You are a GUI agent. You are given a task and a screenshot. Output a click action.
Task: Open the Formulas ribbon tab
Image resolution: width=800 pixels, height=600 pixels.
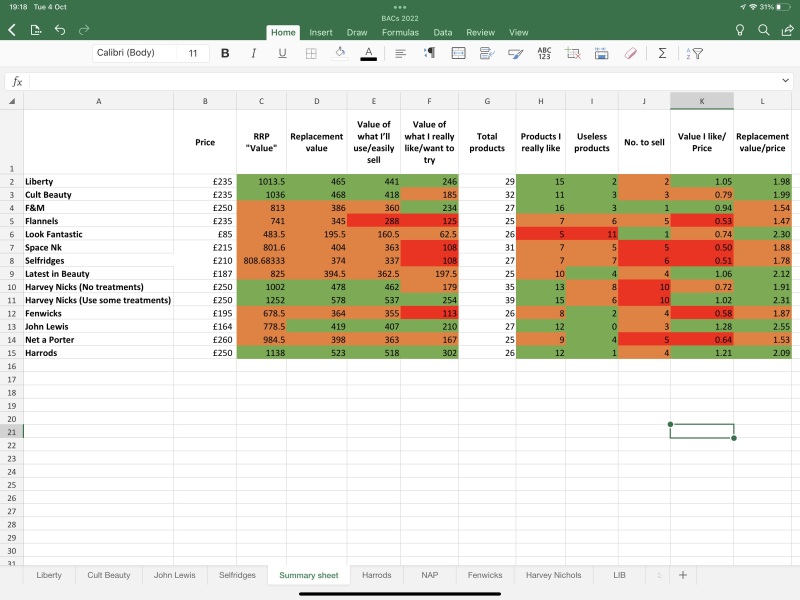[x=401, y=32]
